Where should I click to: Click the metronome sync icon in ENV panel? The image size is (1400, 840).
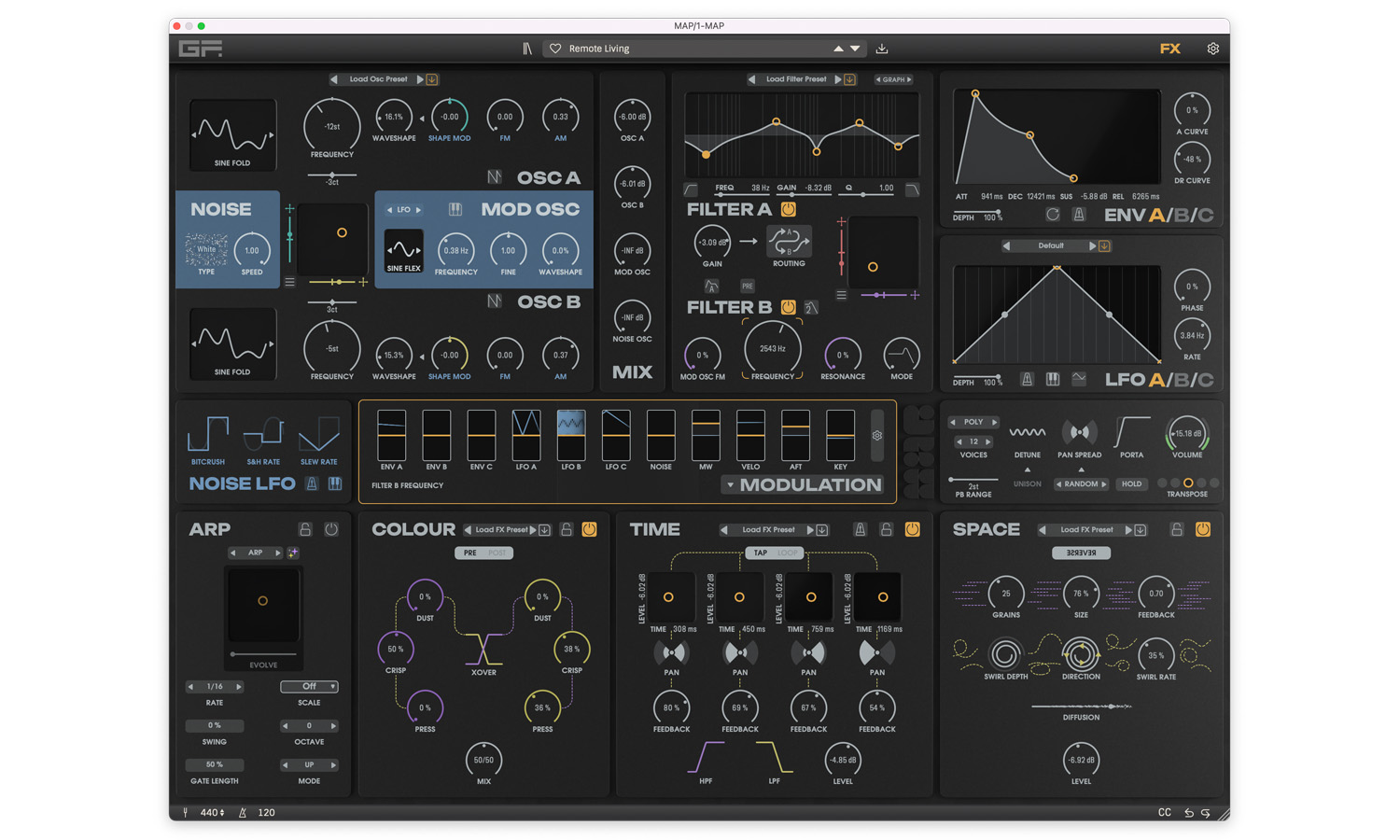(1078, 215)
